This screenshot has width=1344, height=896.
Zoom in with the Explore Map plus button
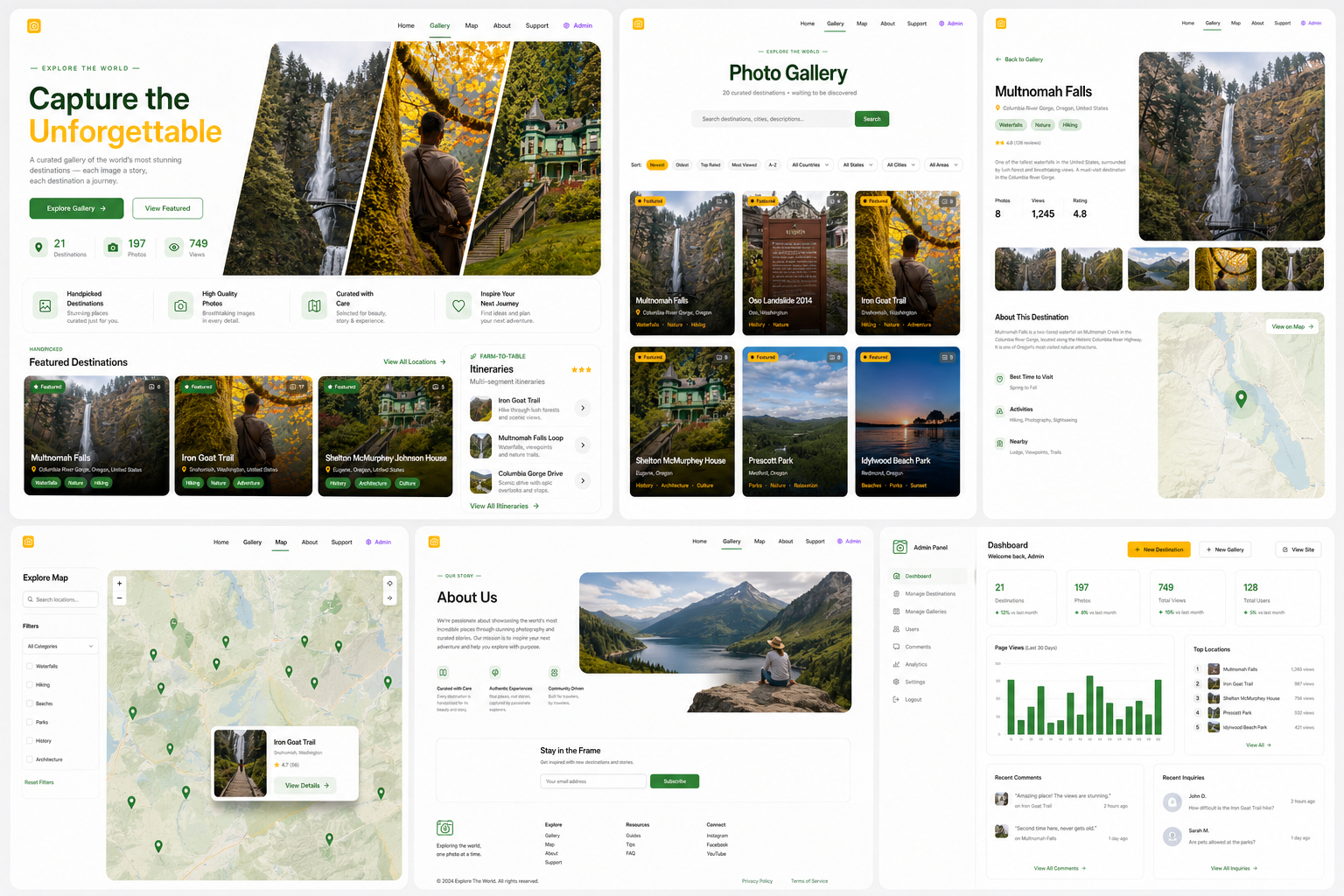click(x=120, y=583)
